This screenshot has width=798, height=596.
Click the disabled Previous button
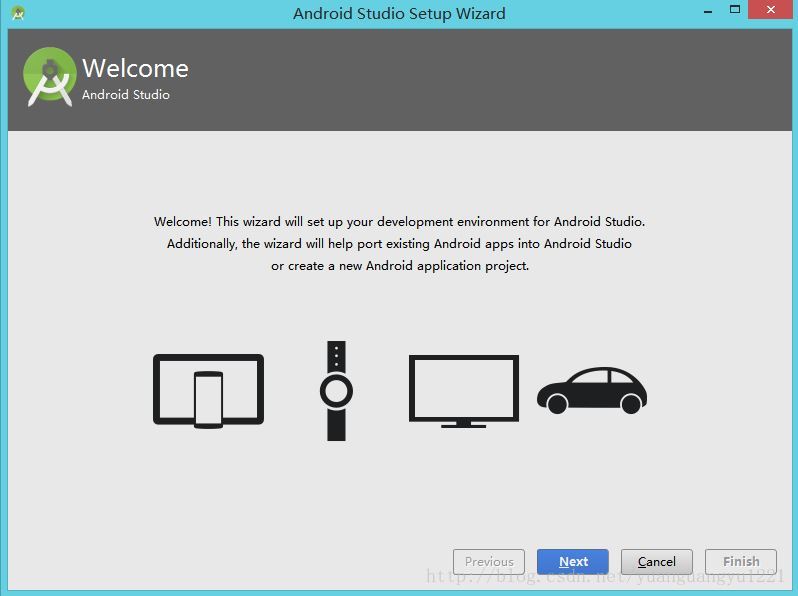click(x=489, y=561)
